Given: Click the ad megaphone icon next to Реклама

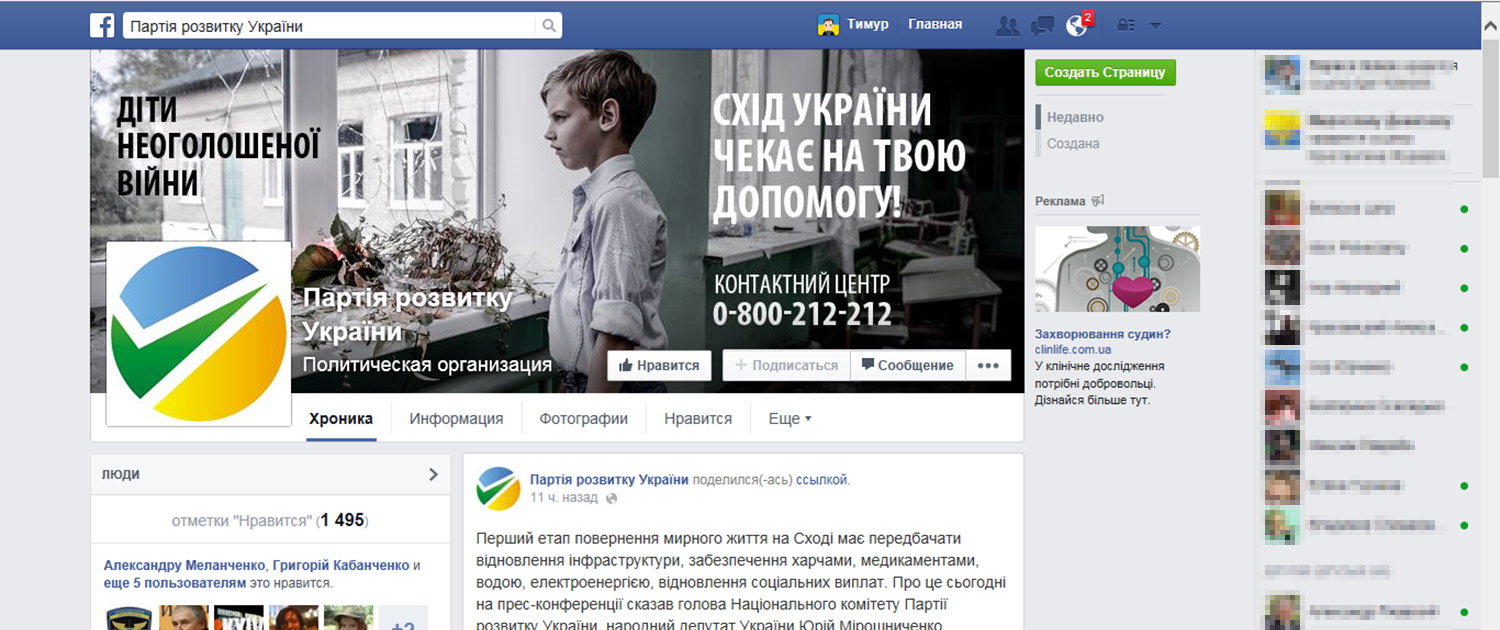Looking at the screenshot, I should (1098, 201).
